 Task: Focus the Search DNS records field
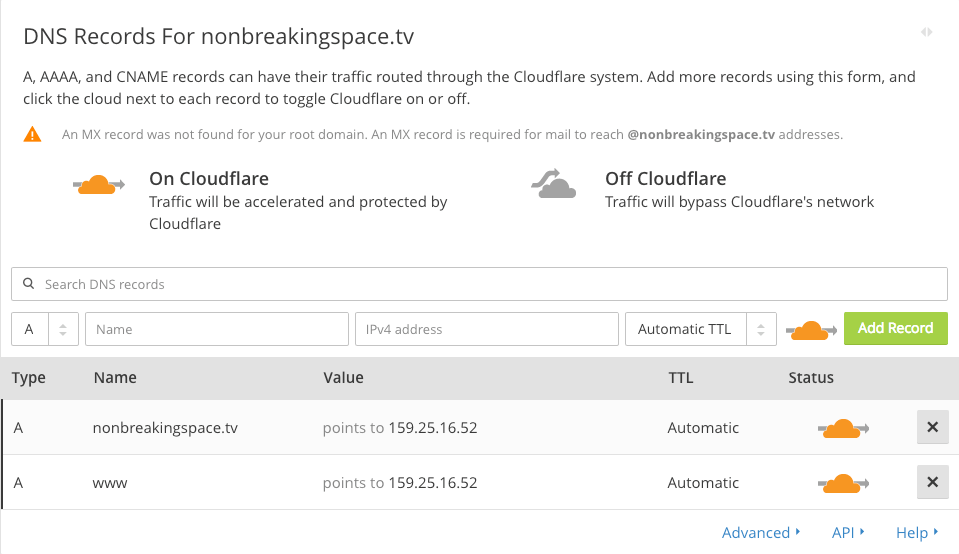pos(480,284)
